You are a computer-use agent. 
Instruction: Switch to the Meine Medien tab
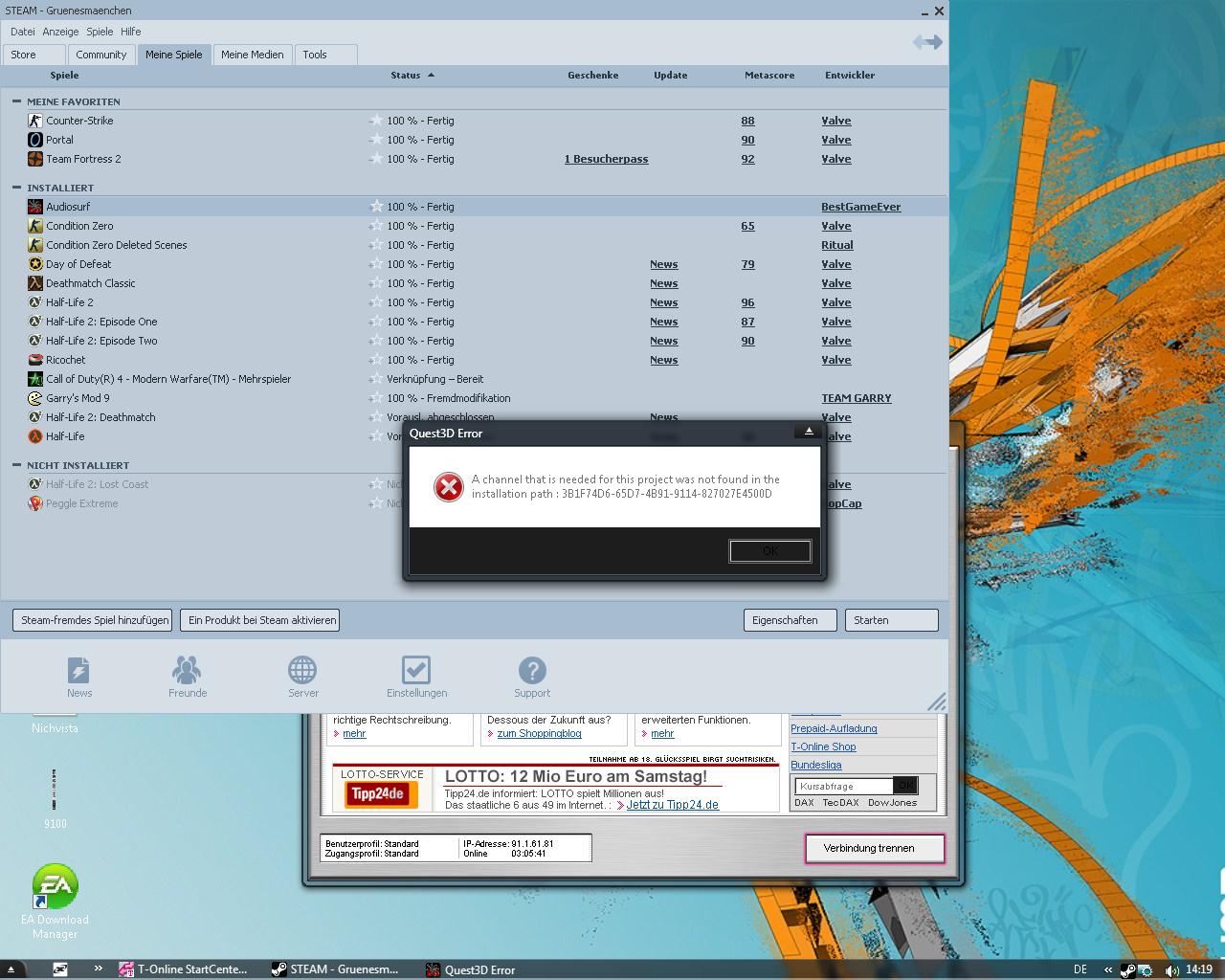253,55
